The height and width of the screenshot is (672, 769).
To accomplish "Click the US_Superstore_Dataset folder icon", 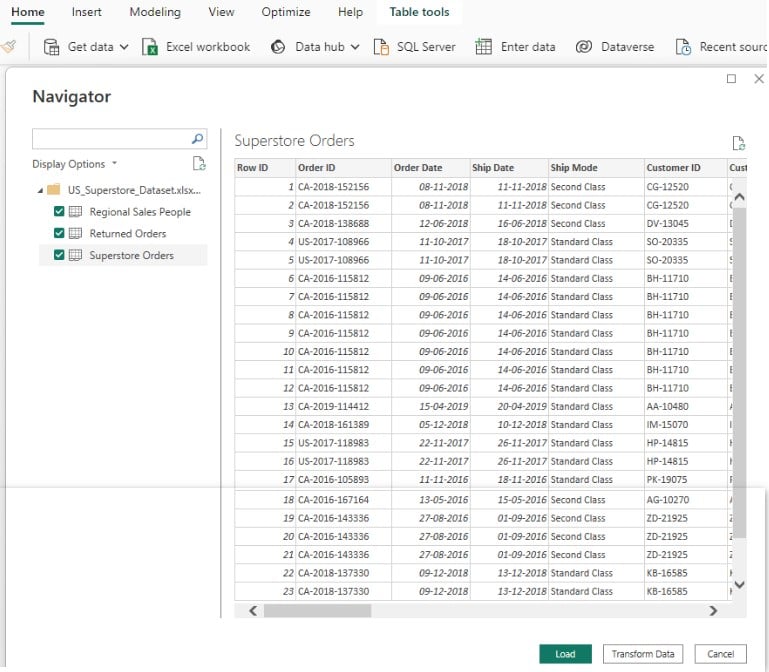I will (x=53, y=190).
